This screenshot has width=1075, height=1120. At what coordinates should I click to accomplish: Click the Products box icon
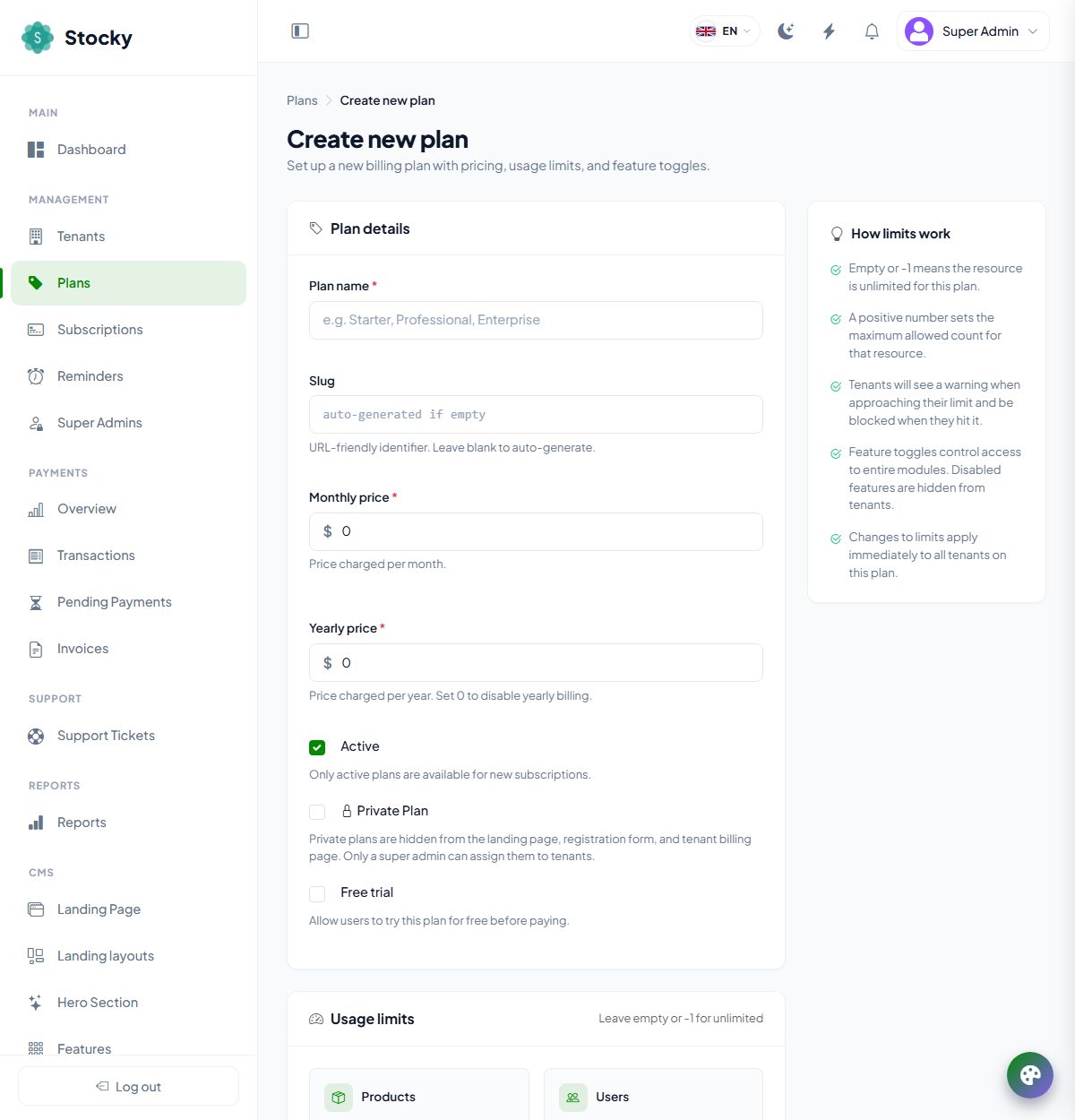pos(339,1097)
